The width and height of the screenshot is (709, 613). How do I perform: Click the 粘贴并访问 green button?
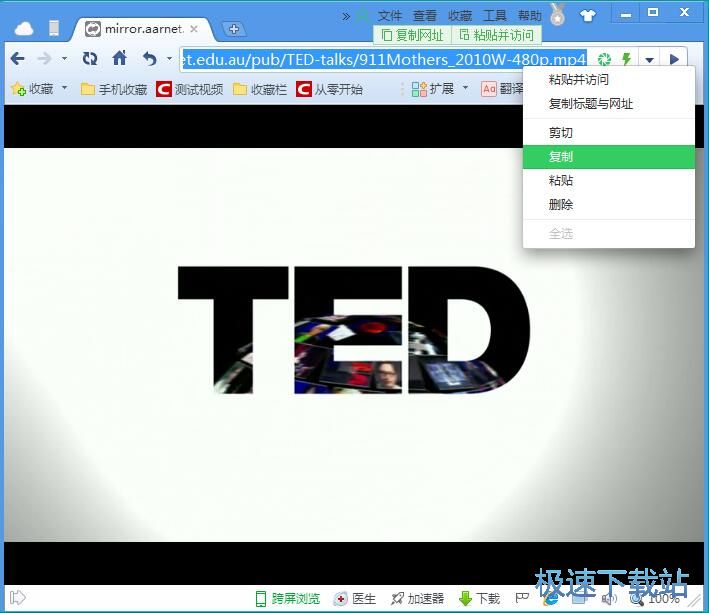click(496, 35)
